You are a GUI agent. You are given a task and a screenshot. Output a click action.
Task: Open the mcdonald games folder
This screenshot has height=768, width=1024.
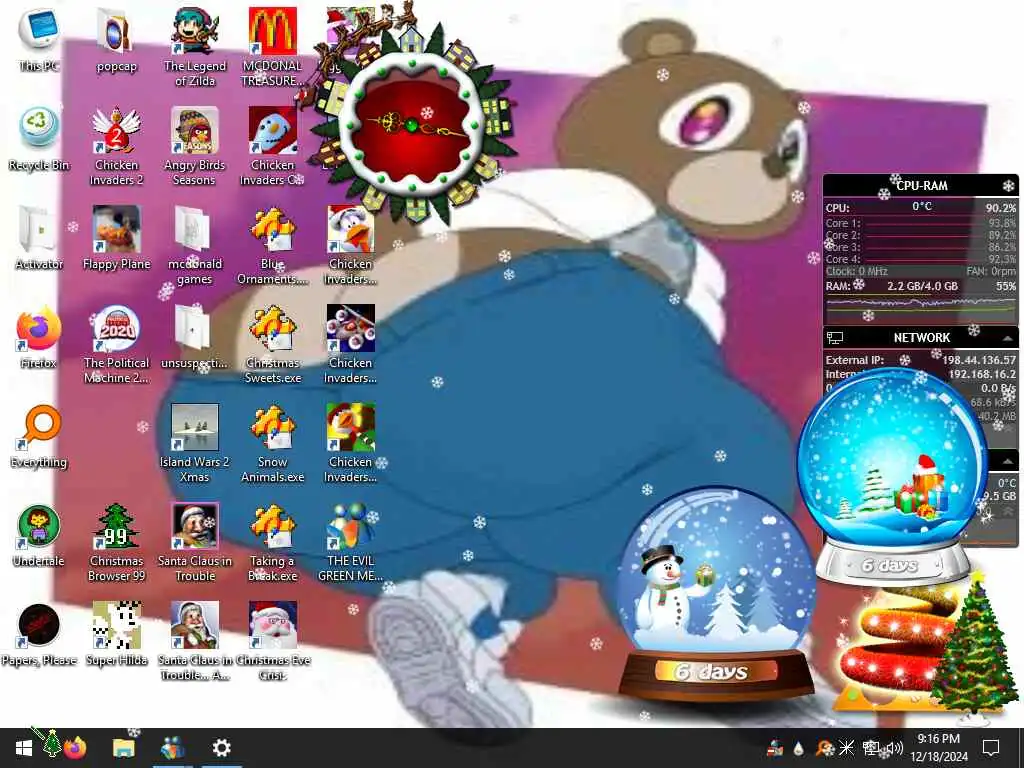(195, 246)
